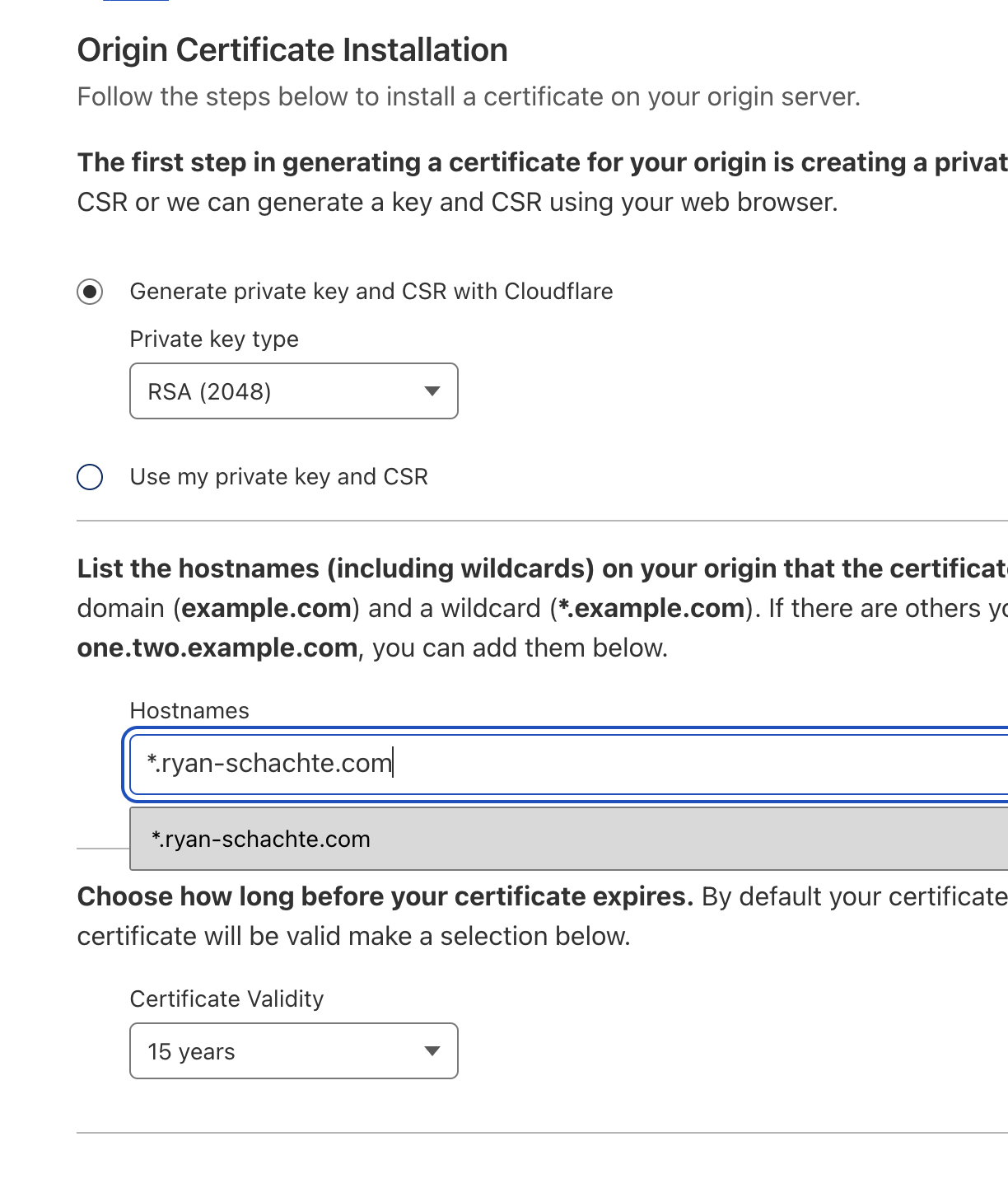Viewport: 1008px width, 1188px height.
Task: Click the "Follow the steps below" subtitle text
Action: [x=469, y=97]
